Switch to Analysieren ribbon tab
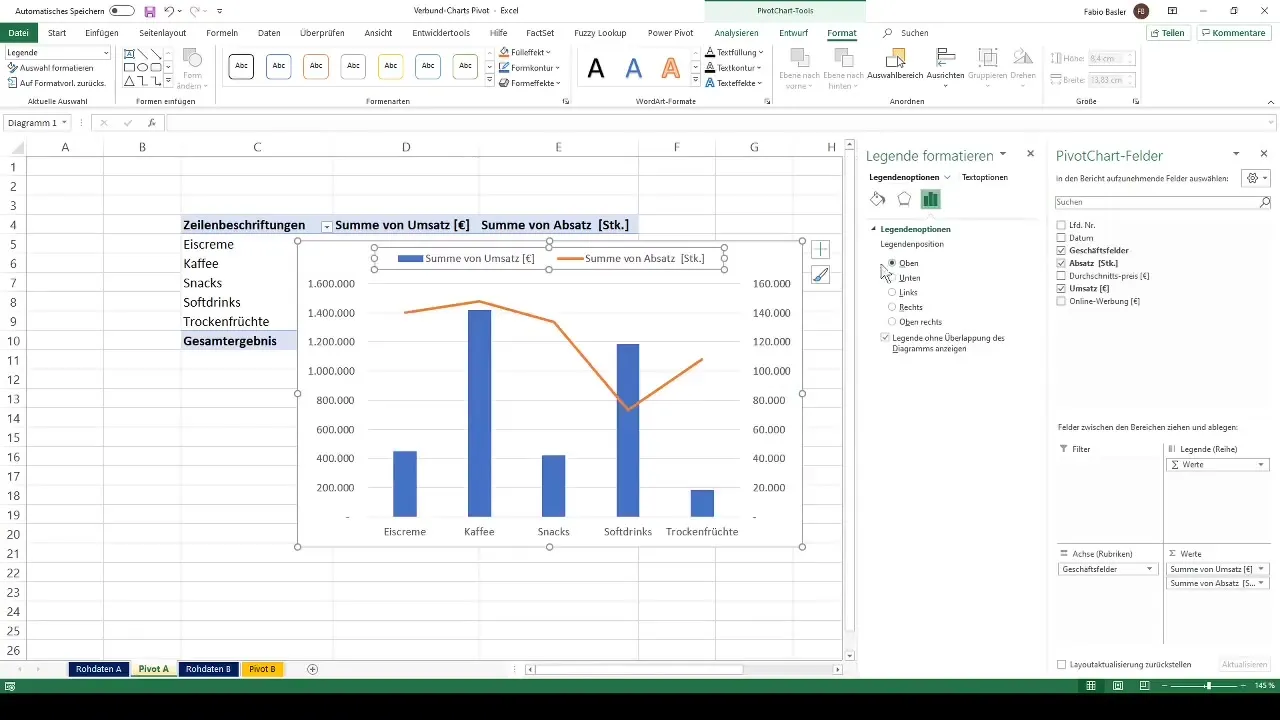The image size is (1280, 720). coord(736,33)
